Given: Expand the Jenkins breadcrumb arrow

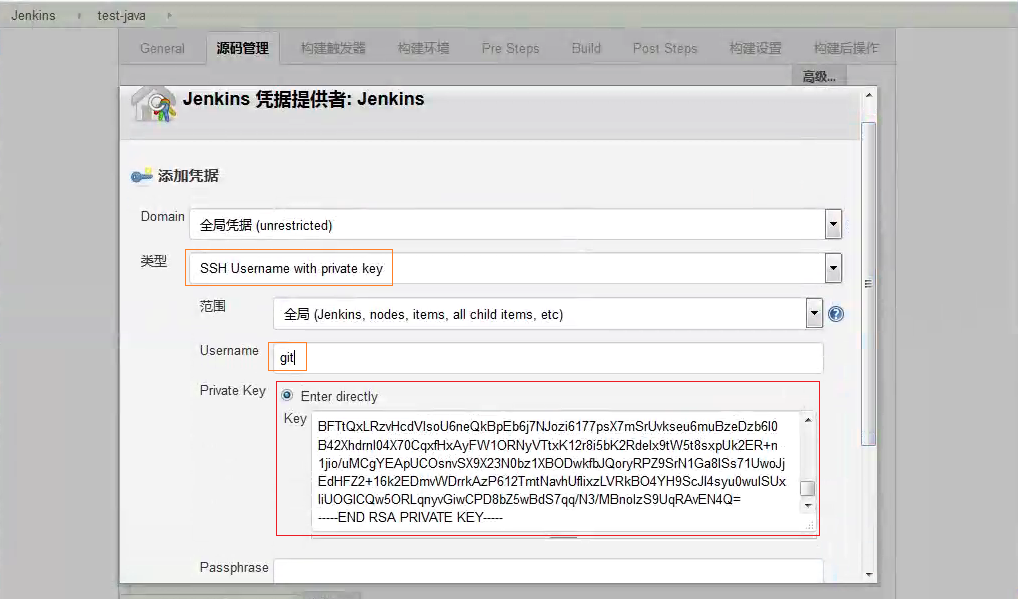Looking at the screenshot, I should click(x=79, y=16).
